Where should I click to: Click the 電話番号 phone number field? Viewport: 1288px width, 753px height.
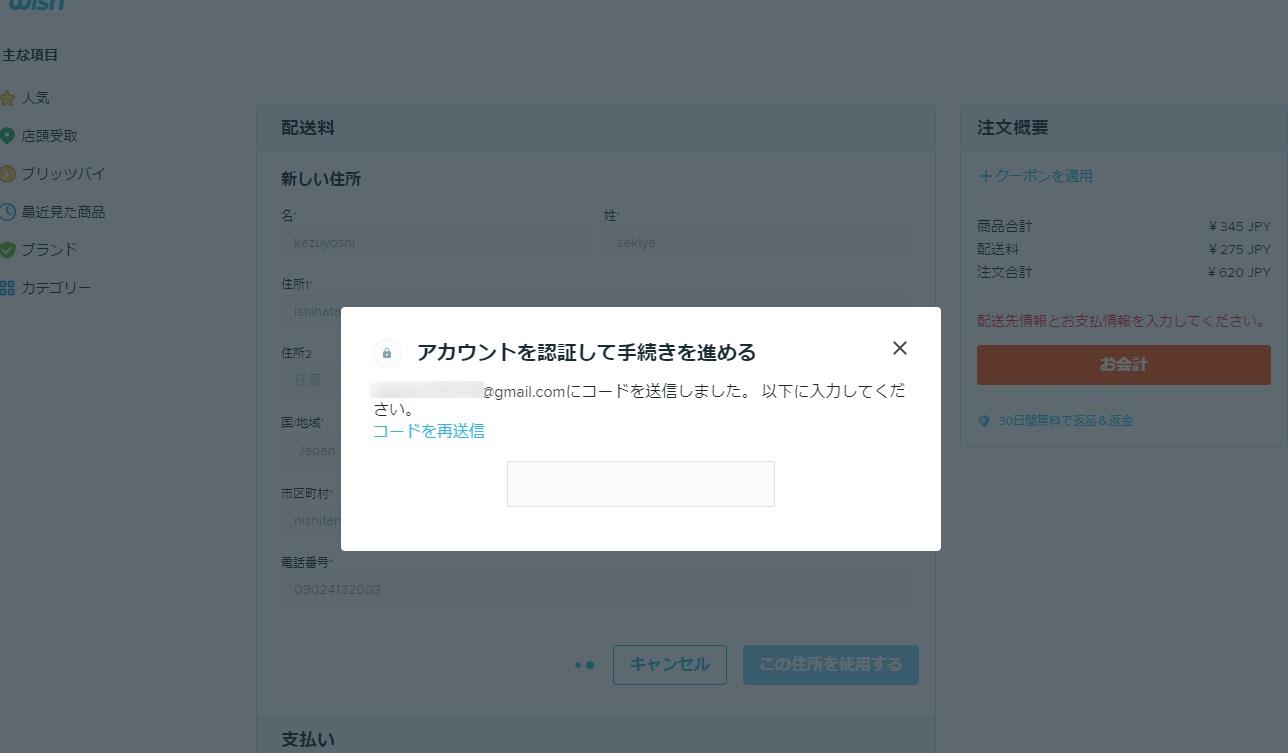coord(596,589)
